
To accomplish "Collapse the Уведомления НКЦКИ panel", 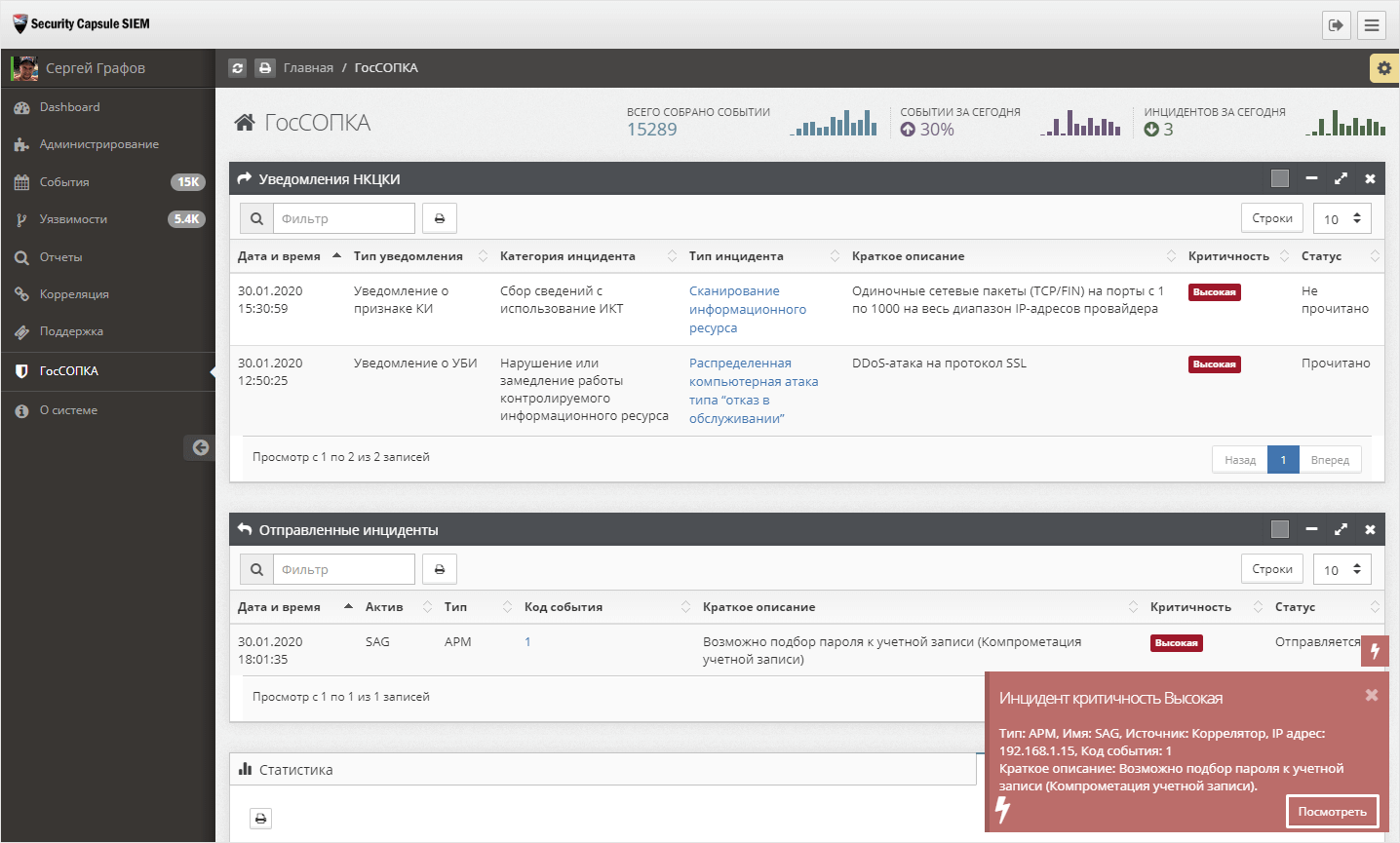I will [x=1311, y=178].
